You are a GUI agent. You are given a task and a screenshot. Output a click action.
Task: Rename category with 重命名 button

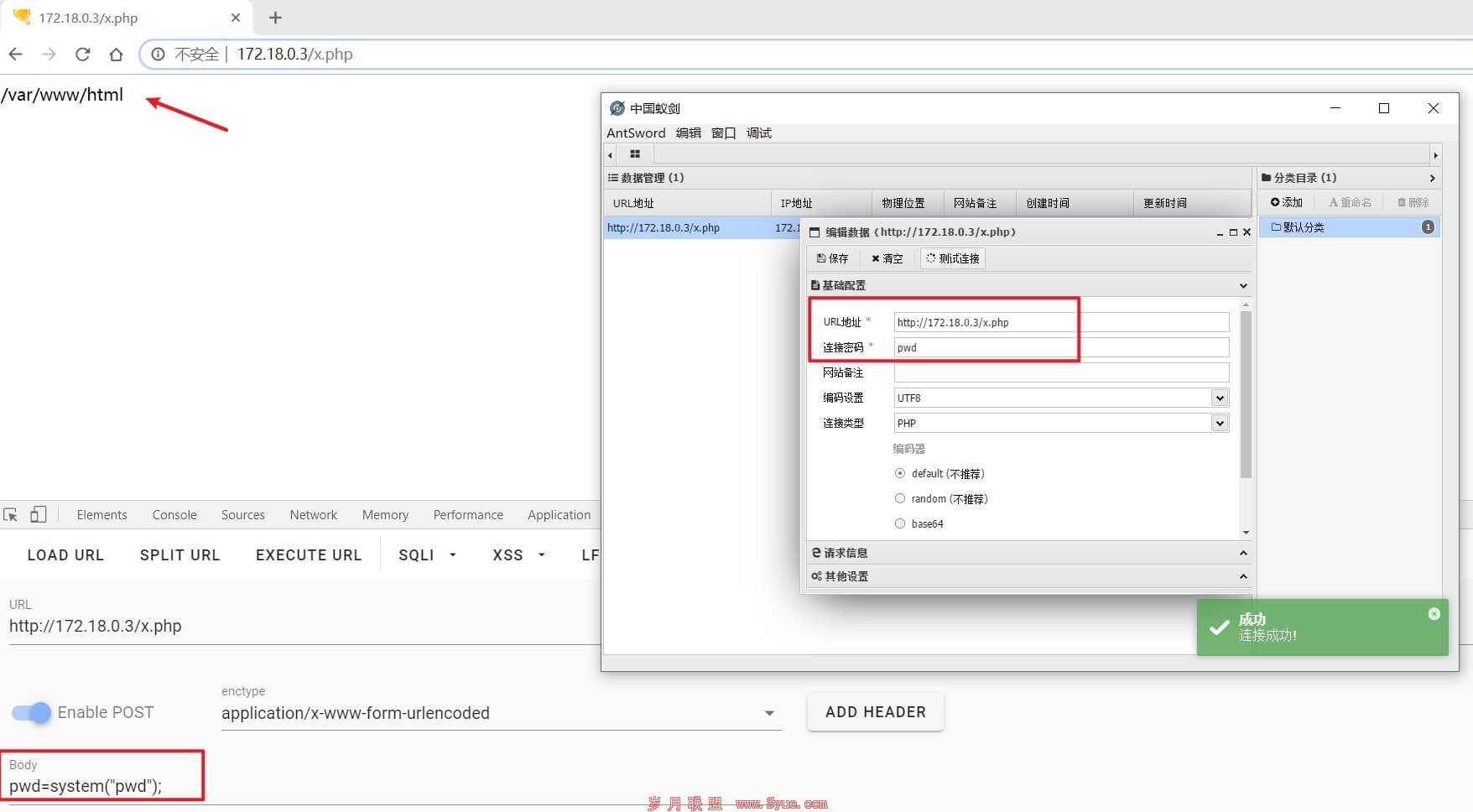pos(1350,202)
